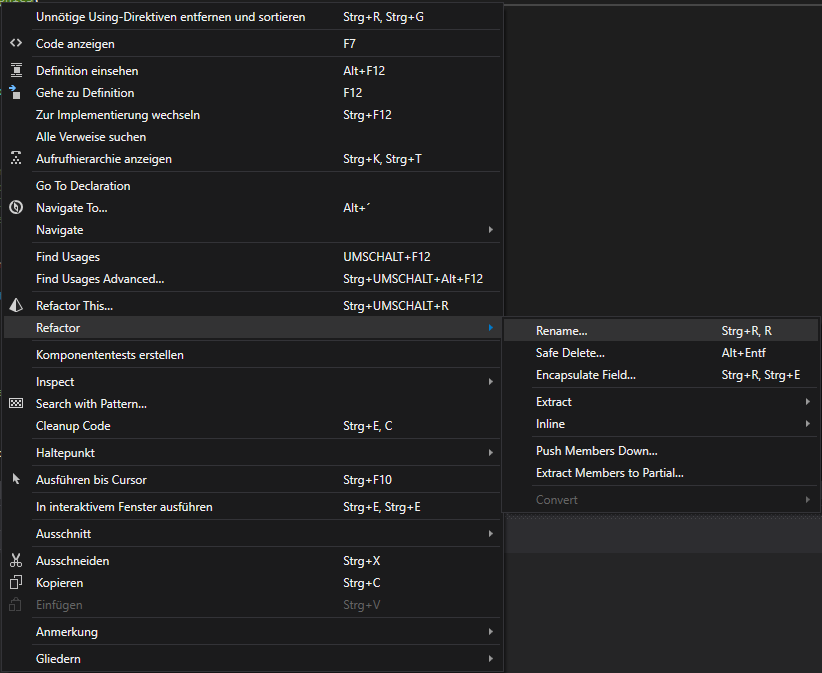Click the Ausschneiden scissors icon
This screenshot has height=673, width=822.
pos(15,561)
